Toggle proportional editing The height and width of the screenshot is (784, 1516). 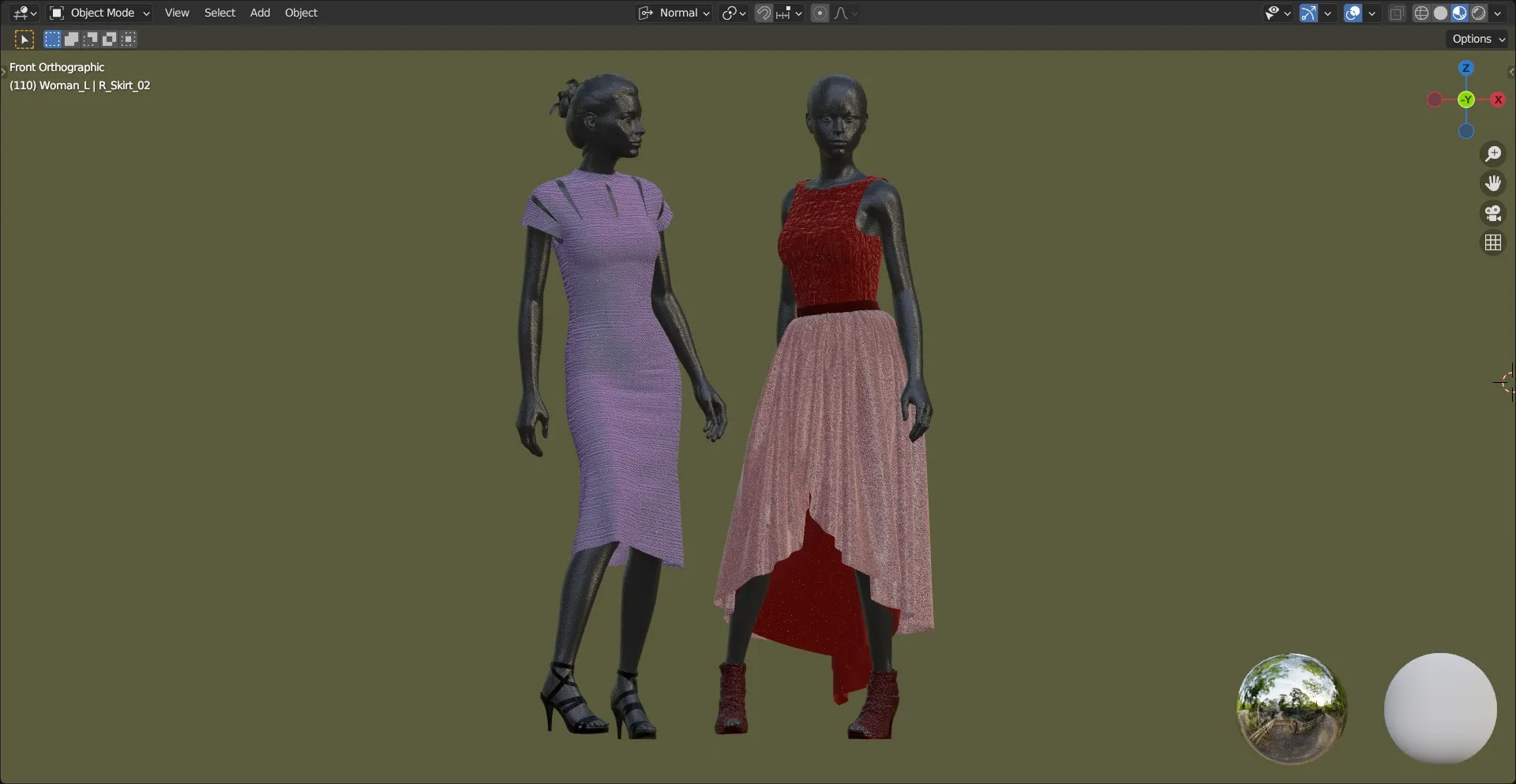[820, 13]
